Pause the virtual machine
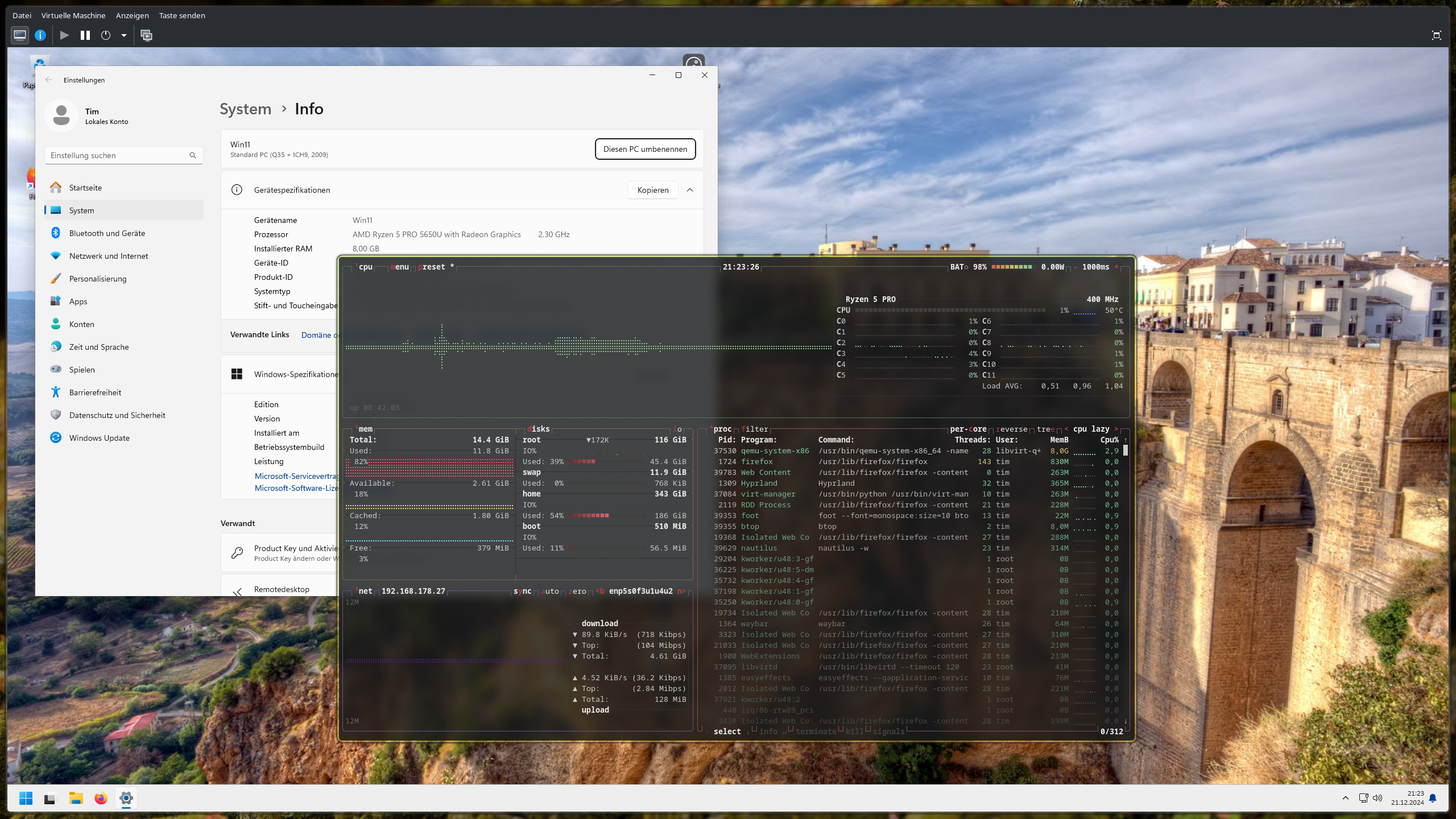1456x819 pixels. click(x=85, y=35)
